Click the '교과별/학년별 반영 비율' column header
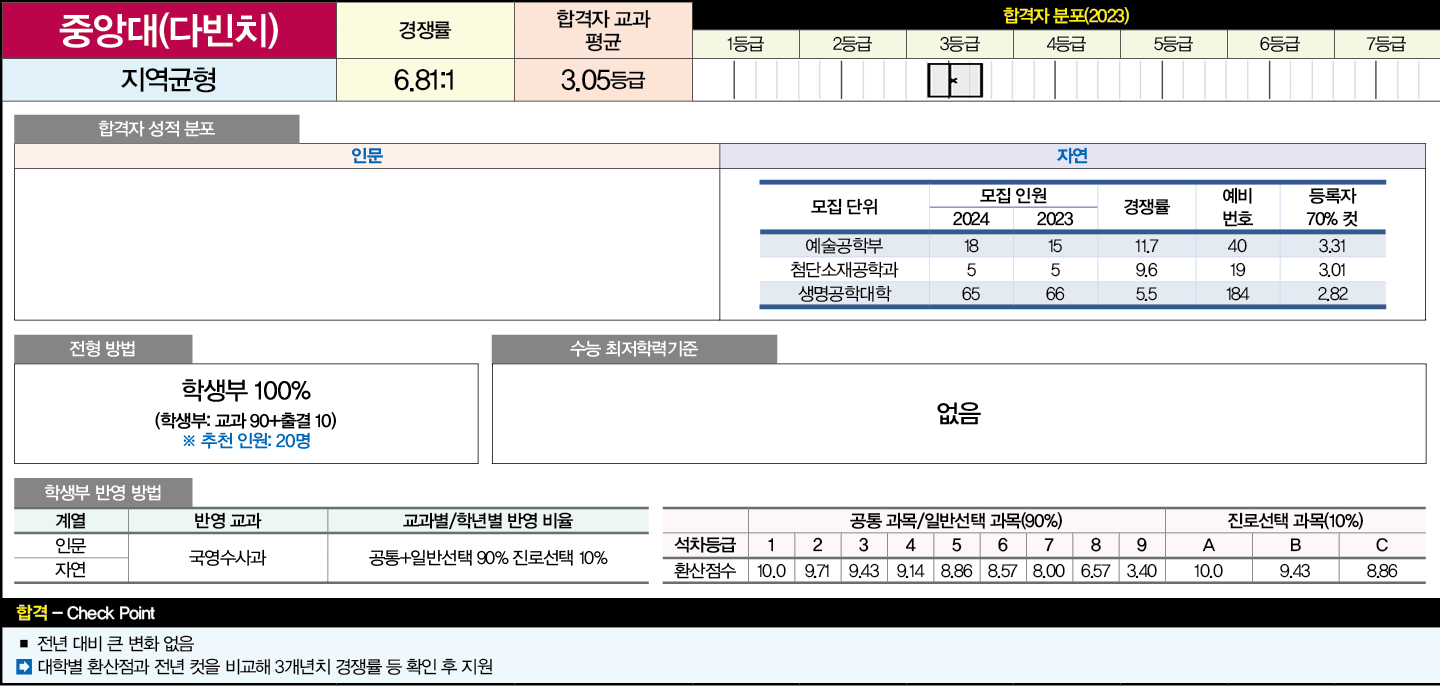 point(488,521)
